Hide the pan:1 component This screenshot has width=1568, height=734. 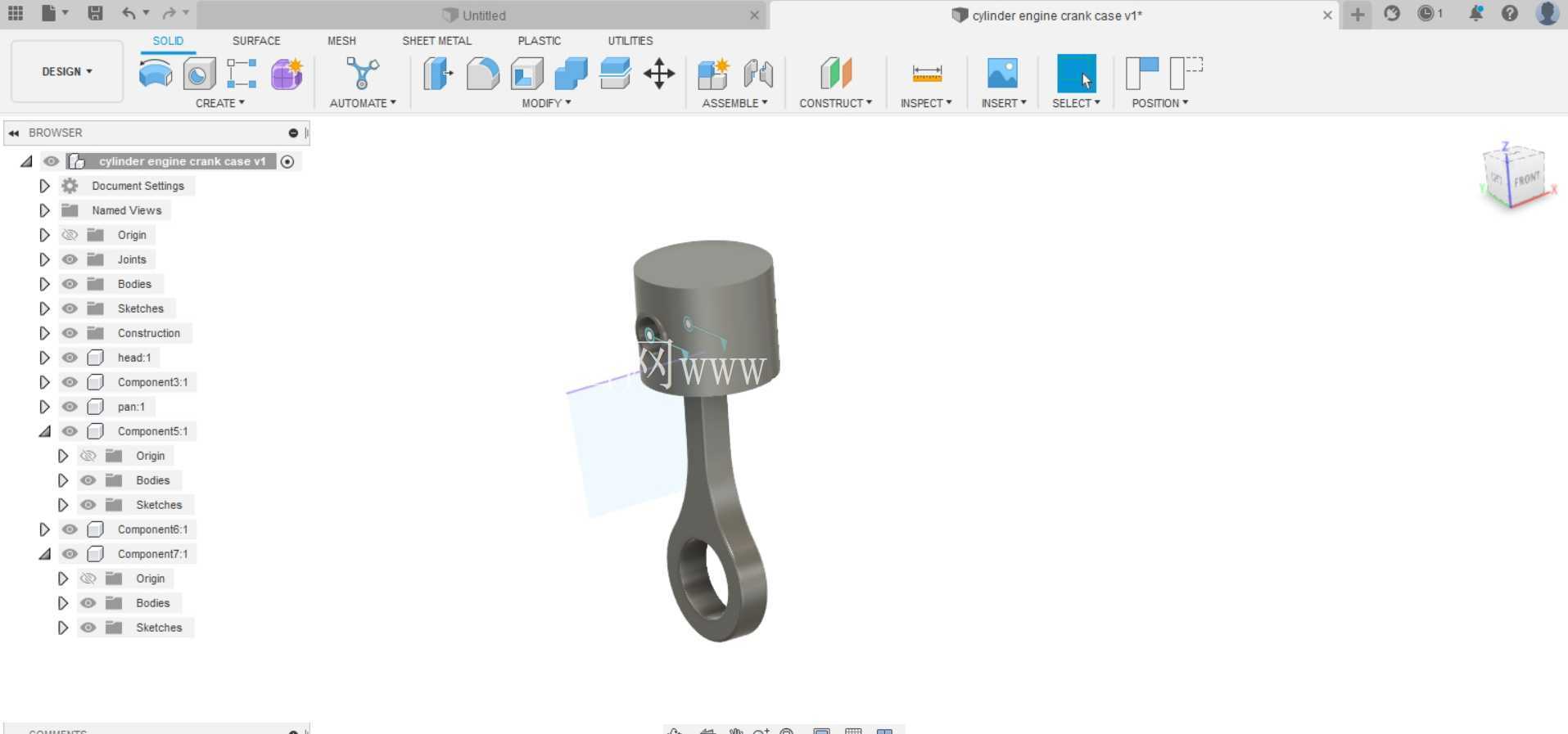70,407
